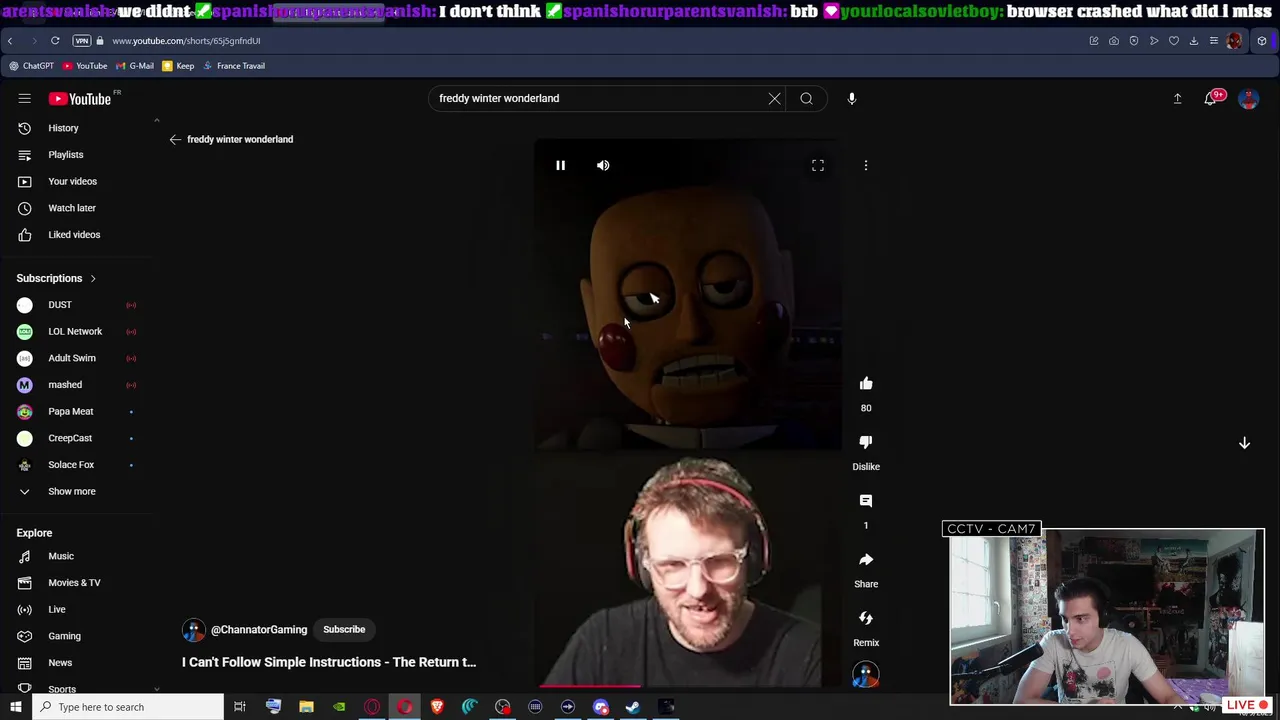Open Steam from the taskbar
1280x720 pixels.
(633, 707)
